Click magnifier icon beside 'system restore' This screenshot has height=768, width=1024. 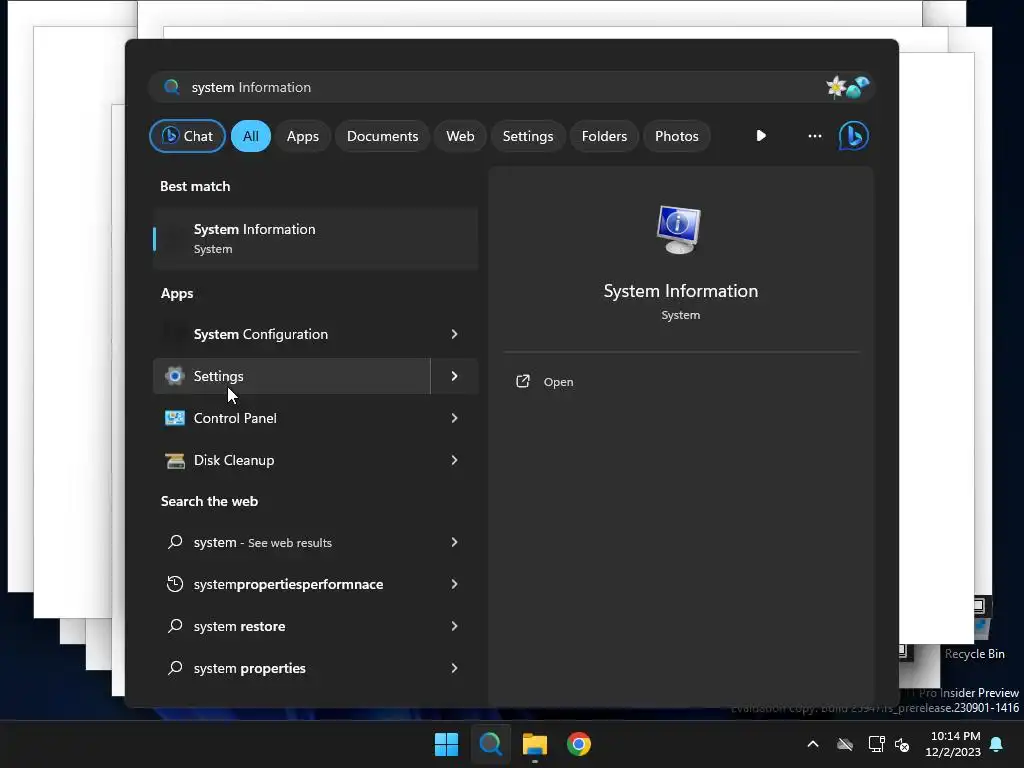(x=174, y=626)
